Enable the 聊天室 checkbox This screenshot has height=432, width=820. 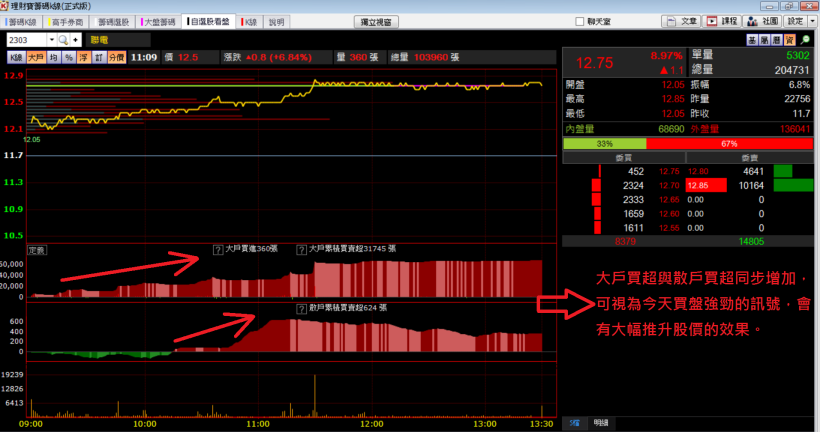[x=580, y=21]
